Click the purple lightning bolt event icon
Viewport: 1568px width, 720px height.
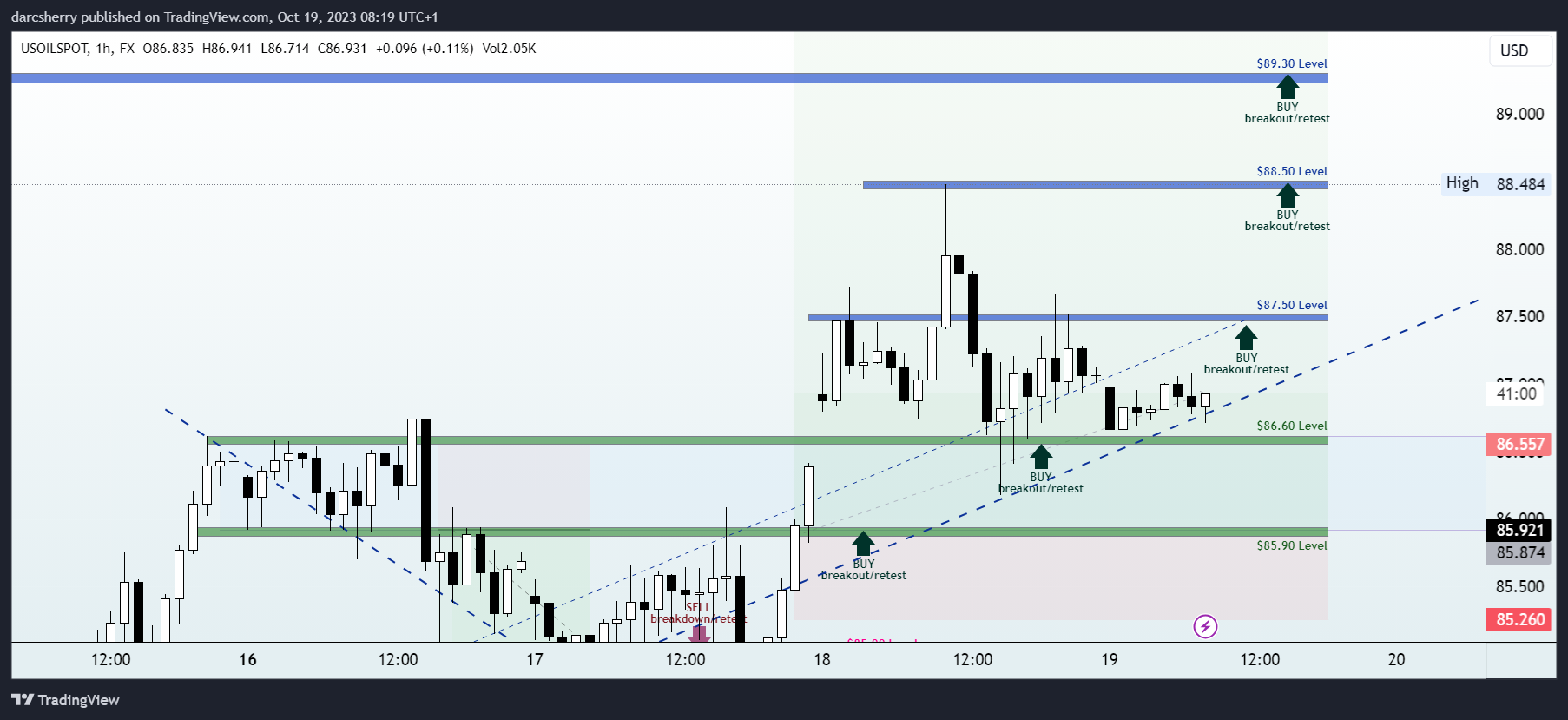point(1205,626)
